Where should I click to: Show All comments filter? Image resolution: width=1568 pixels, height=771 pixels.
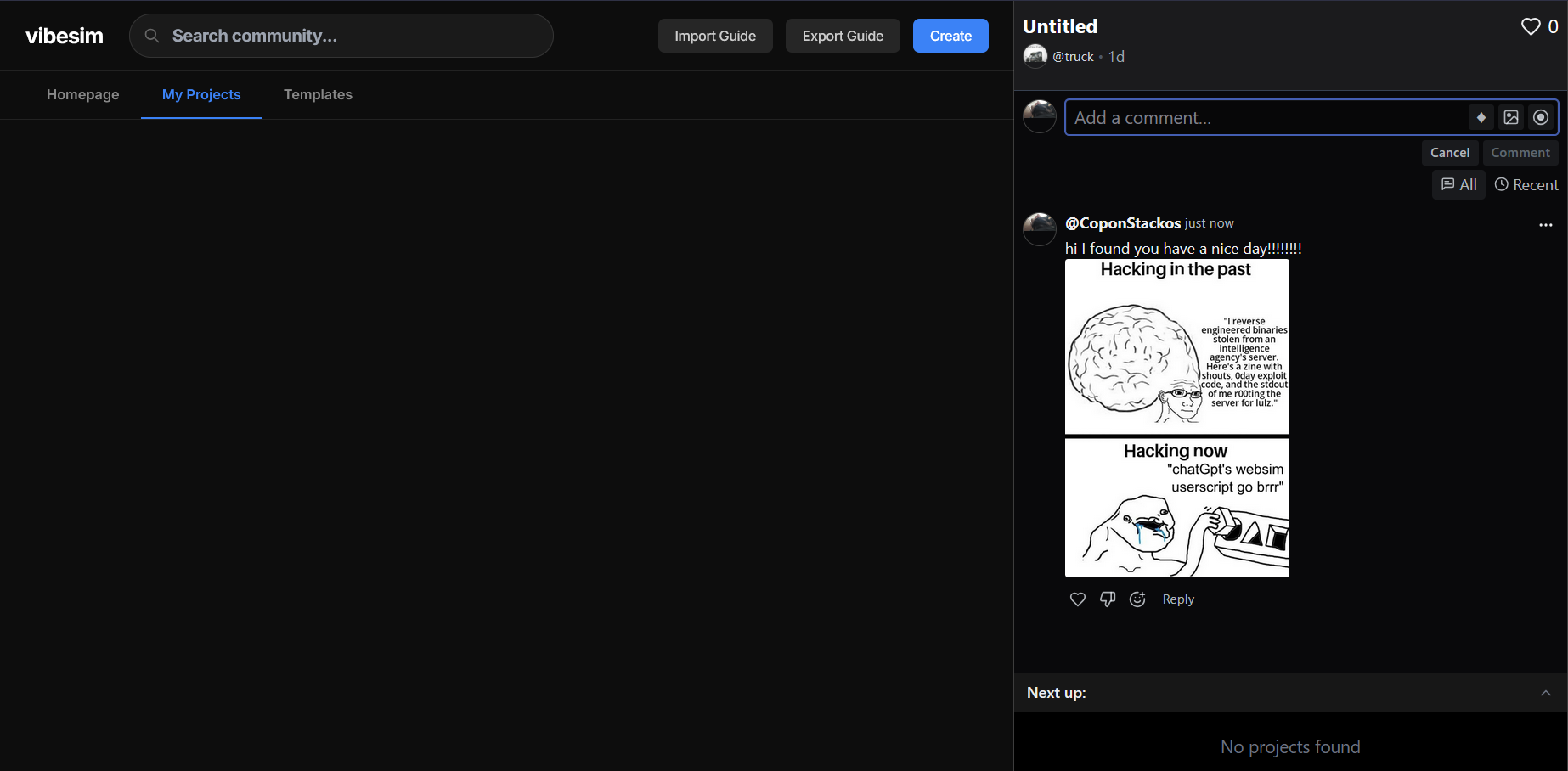[x=1458, y=185]
